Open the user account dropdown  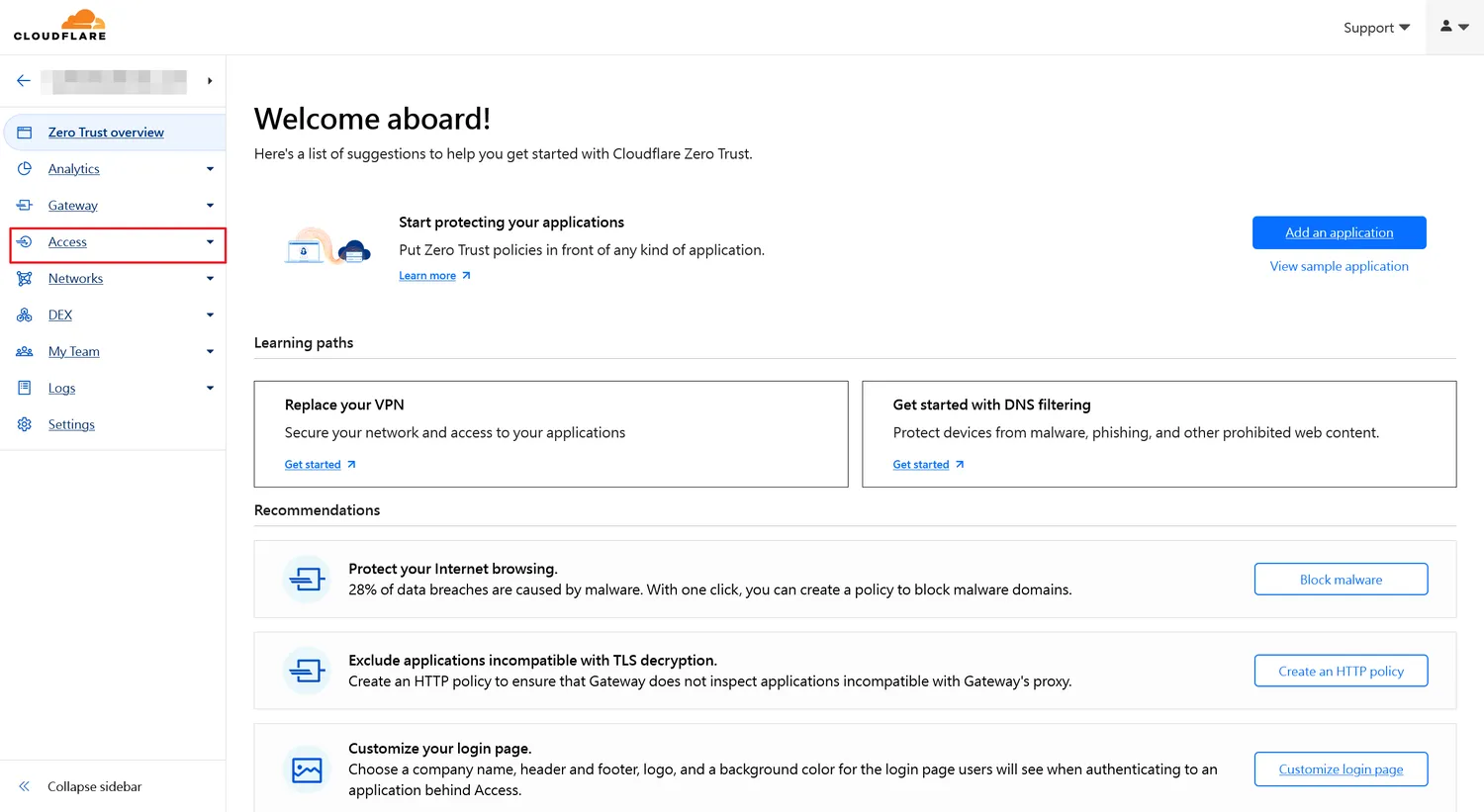tap(1453, 27)
